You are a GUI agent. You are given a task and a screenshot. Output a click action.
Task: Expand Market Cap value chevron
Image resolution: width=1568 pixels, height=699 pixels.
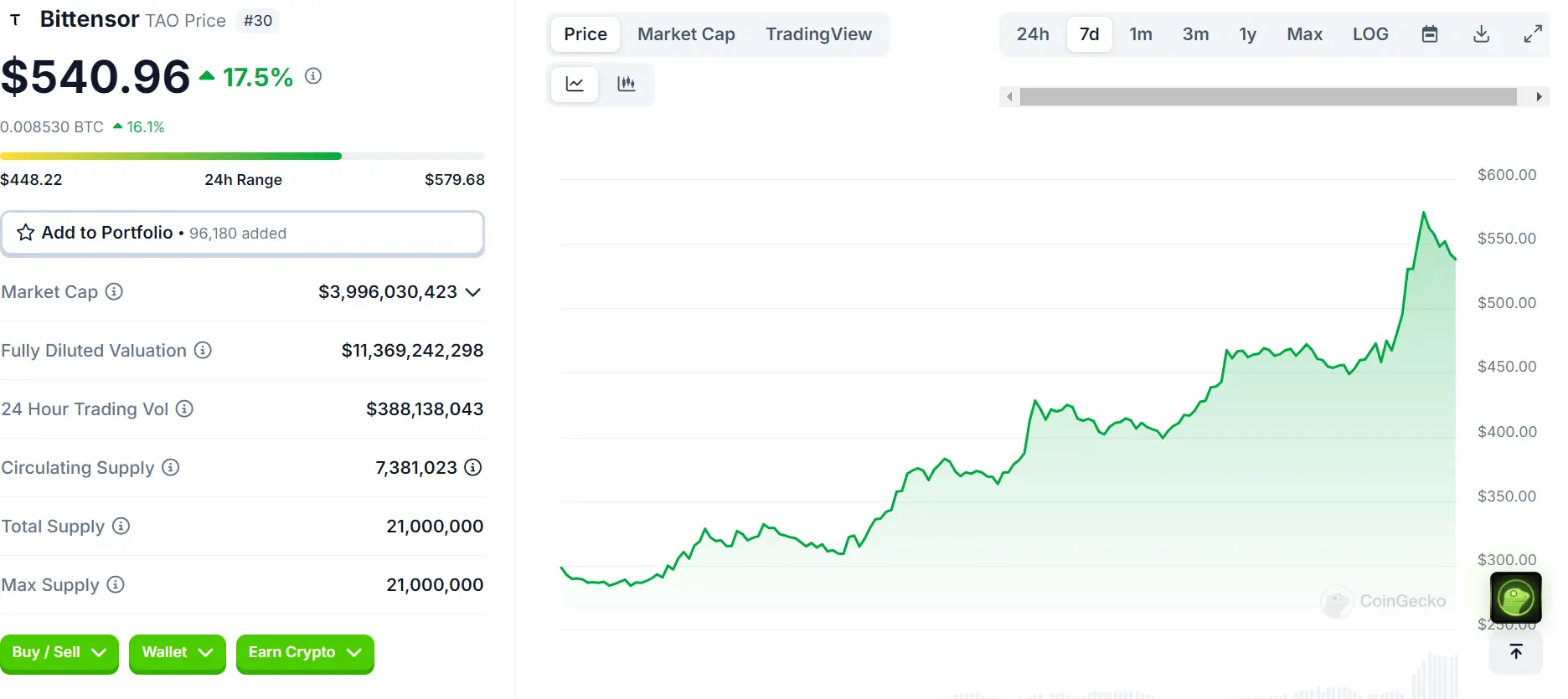pyautogui.click(x=473, y=292)
